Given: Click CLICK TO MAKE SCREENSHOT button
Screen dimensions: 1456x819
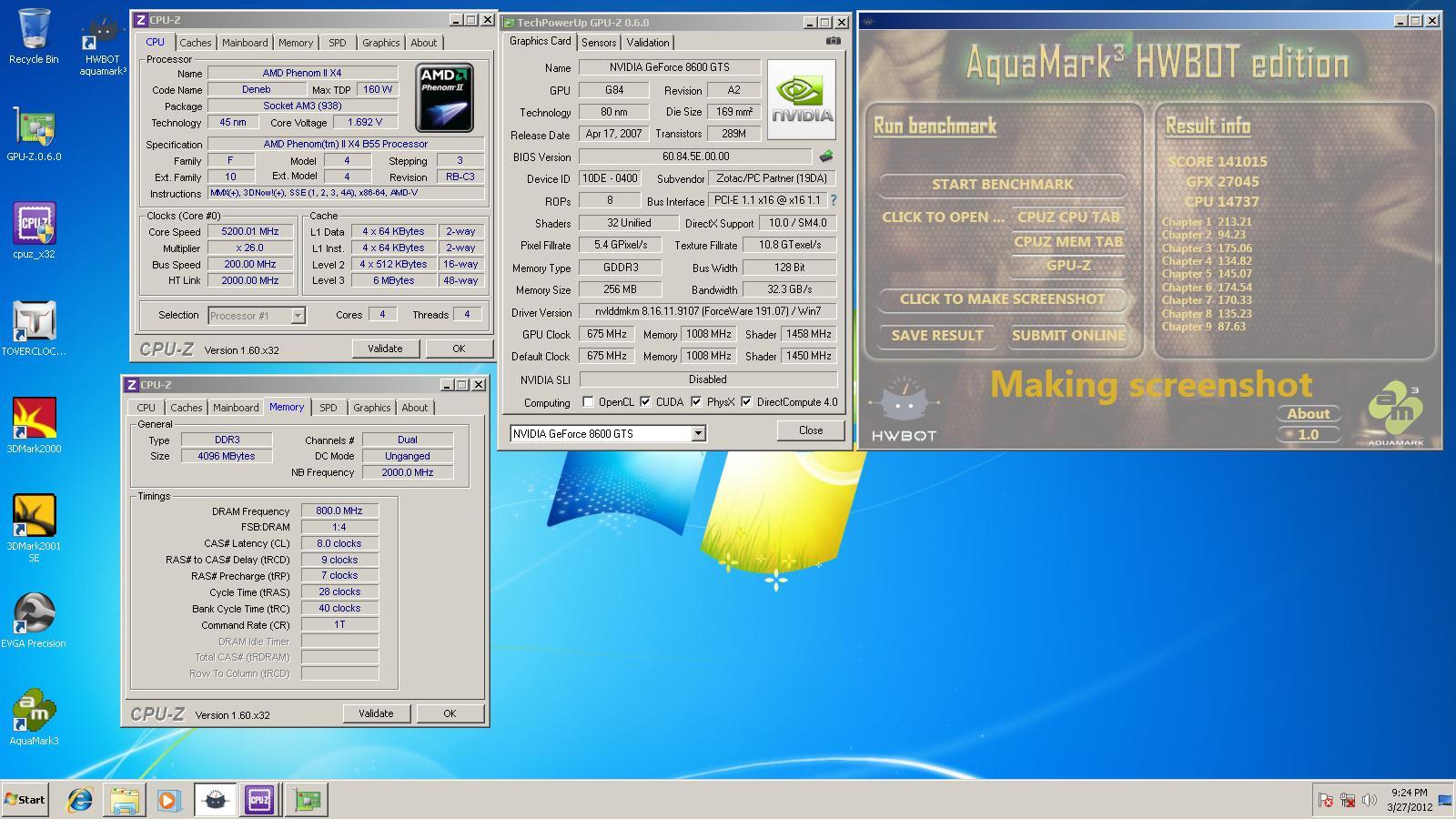Looking at the screenshot, I should point(1003,299).
